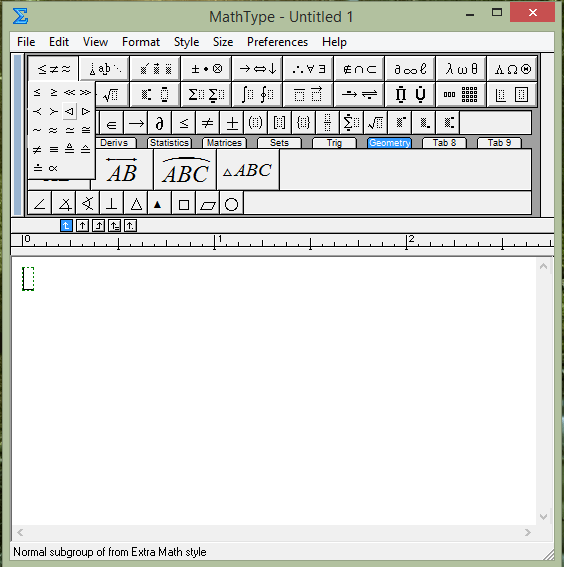Insert the arc ABC expression
The image size is (564, 567).
[x=185, y=170]
